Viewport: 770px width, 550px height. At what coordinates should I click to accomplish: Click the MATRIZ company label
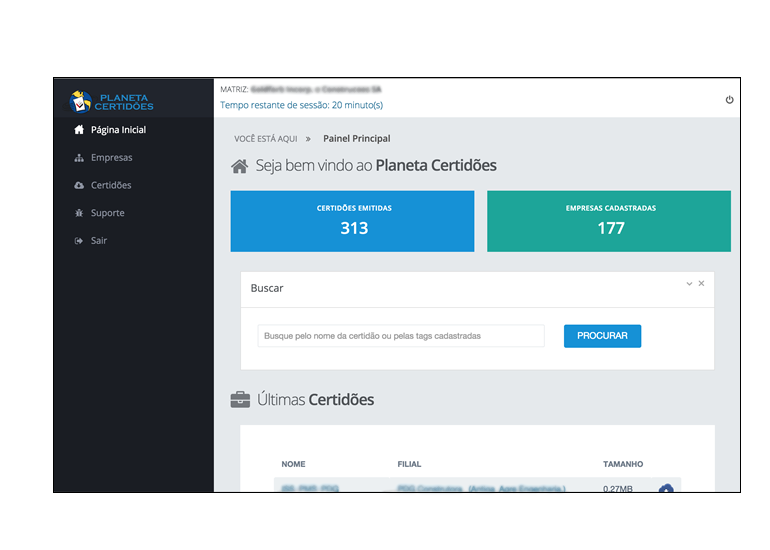click(234, 89)
